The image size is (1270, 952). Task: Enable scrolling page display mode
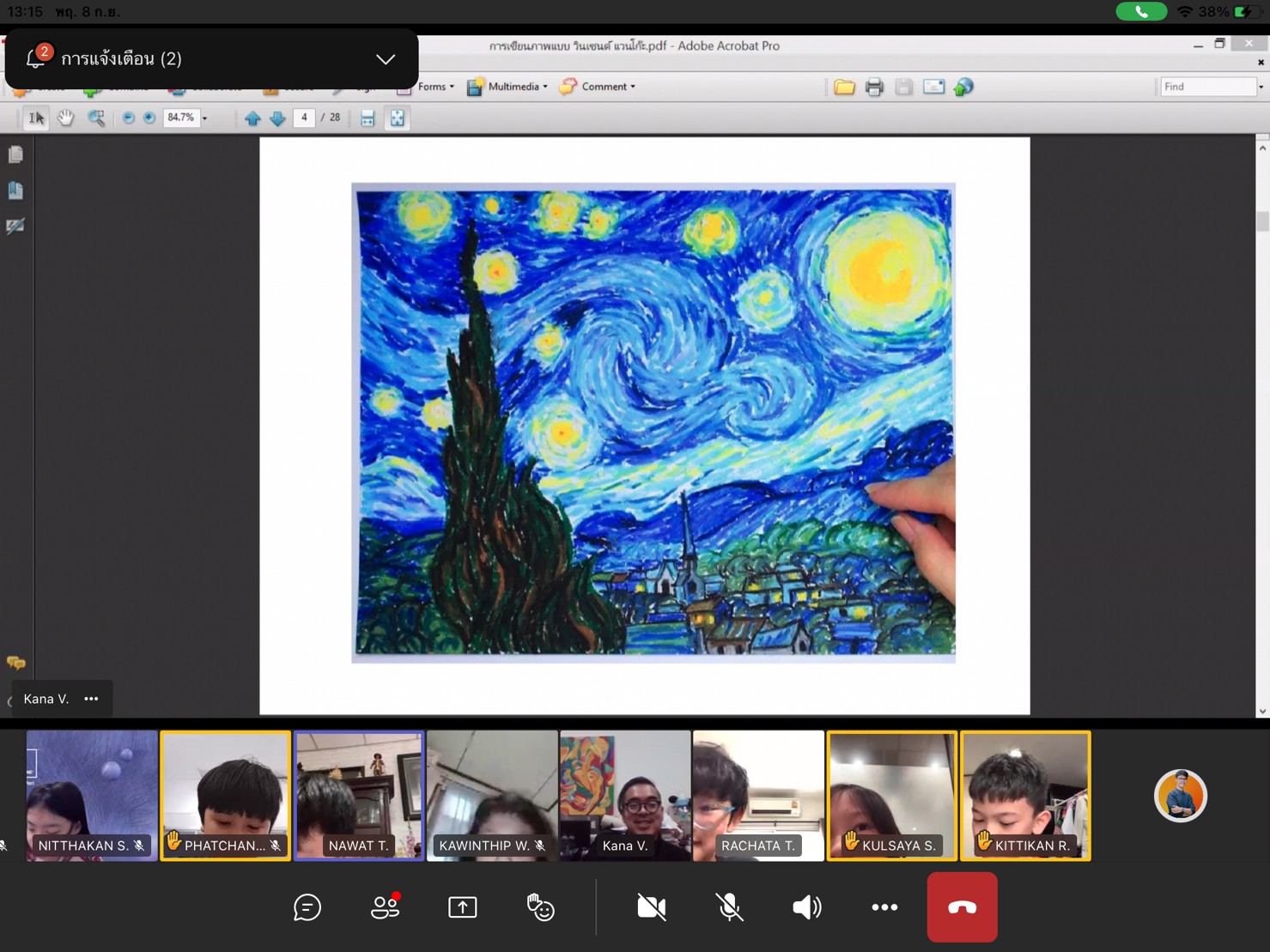pos(368,118)
